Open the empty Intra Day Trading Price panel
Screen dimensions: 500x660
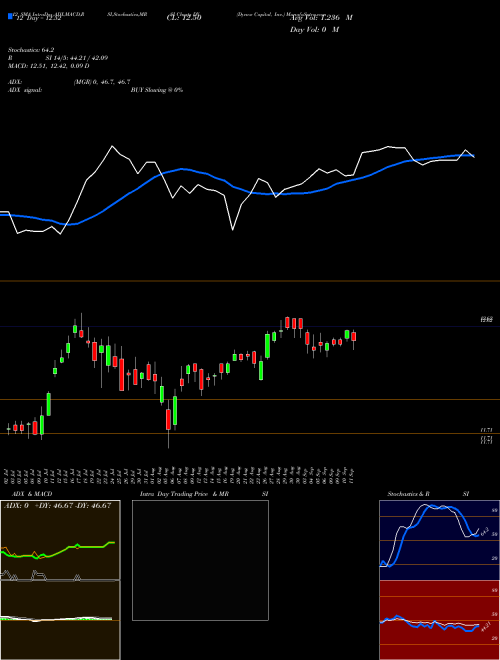coord(200,560)
